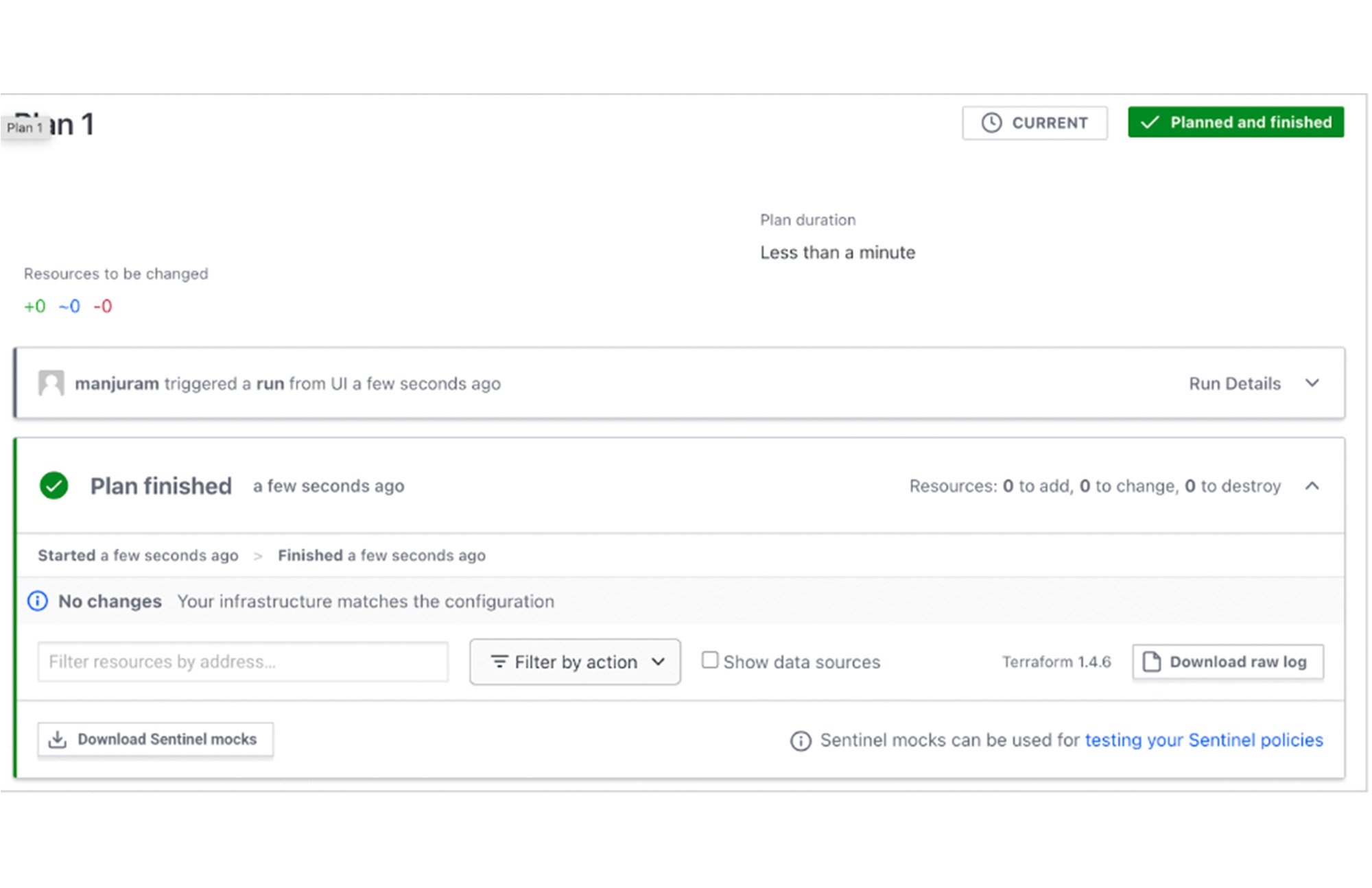Toggle the Show data sources checkbox
Image resolution: width=1372 pixels, height=888 pixels.
[710, 661]
